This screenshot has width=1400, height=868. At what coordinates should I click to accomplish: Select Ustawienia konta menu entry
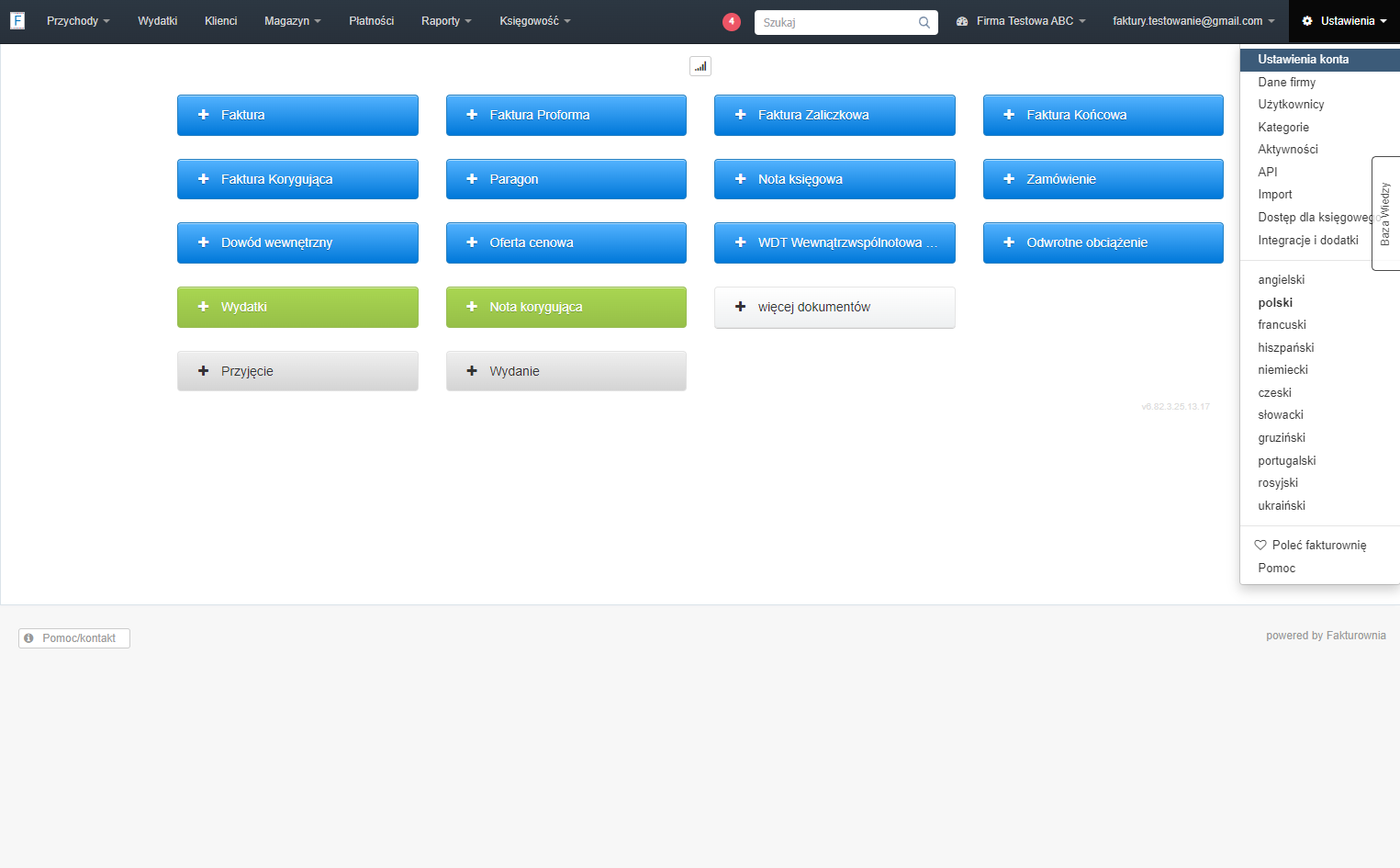pos(1319,60)
